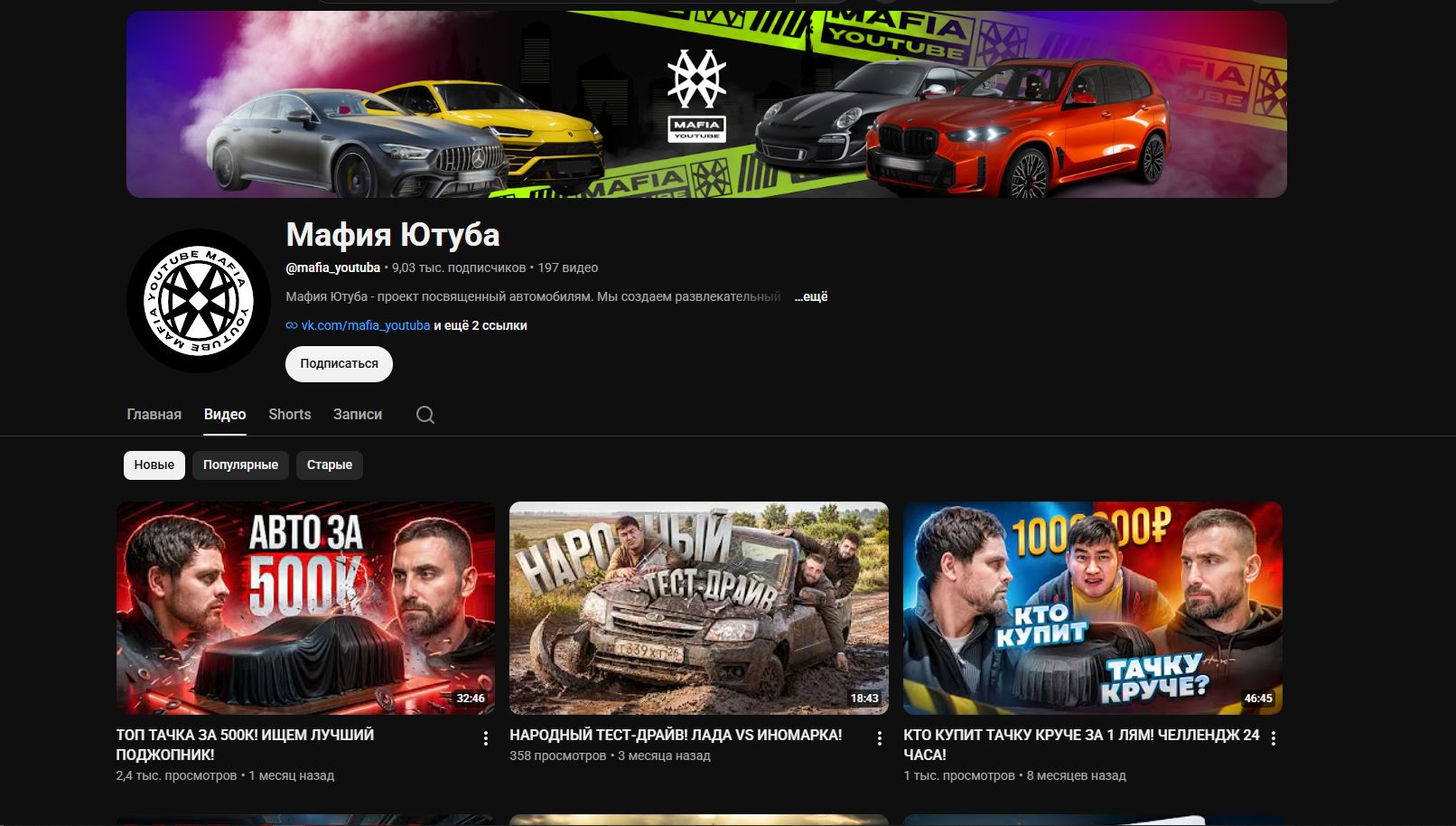The image size is (1456, 826).
Task: Open options menu for КТО КУПИТ ТАЧКУ video
Action: tap(1274, 738)
